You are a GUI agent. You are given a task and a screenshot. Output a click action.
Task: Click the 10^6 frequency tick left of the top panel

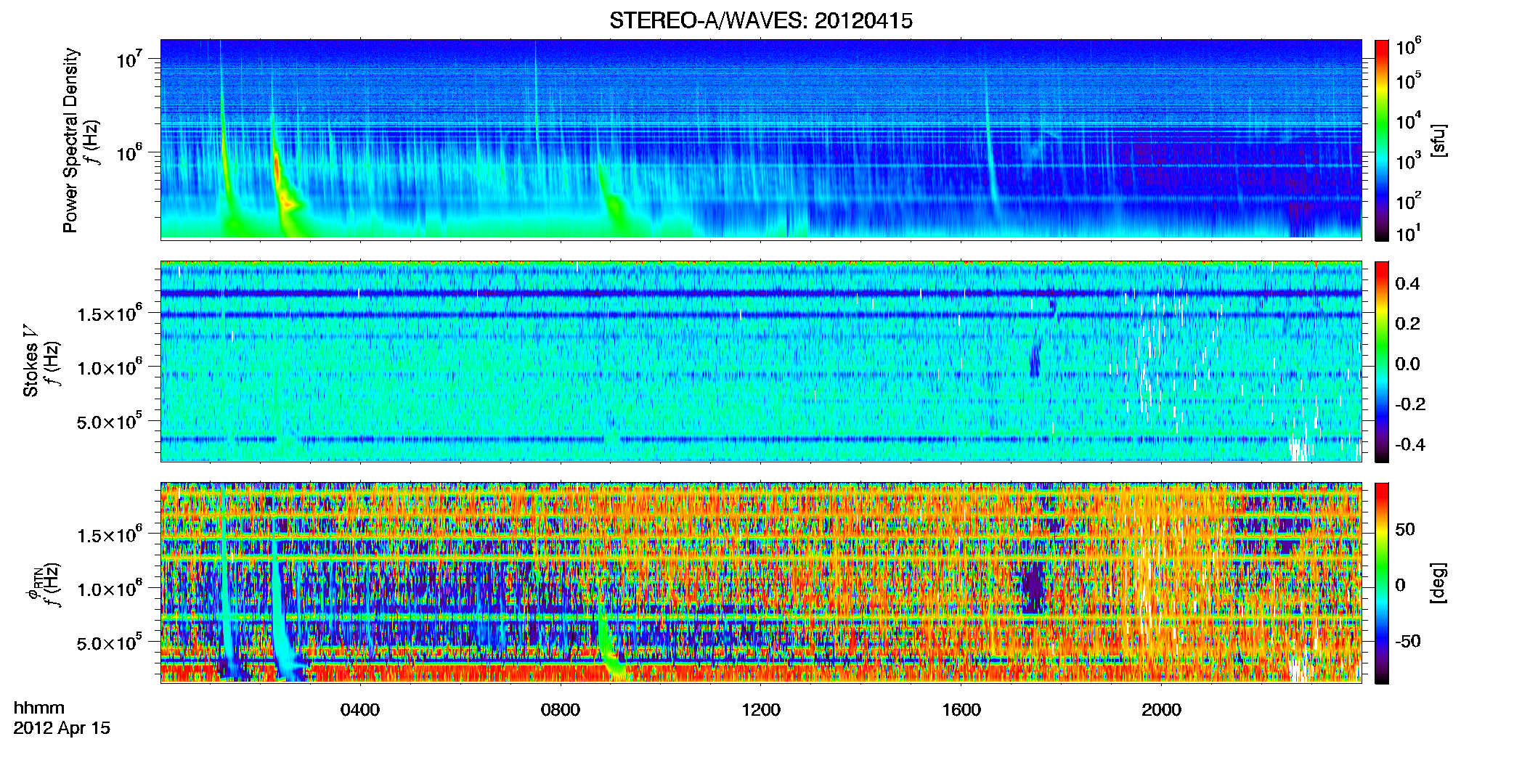131,153
